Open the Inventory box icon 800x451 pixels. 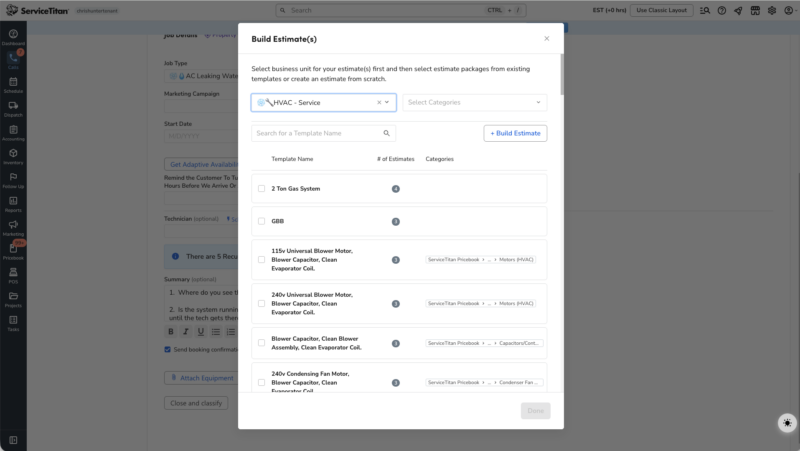(13, 153)
